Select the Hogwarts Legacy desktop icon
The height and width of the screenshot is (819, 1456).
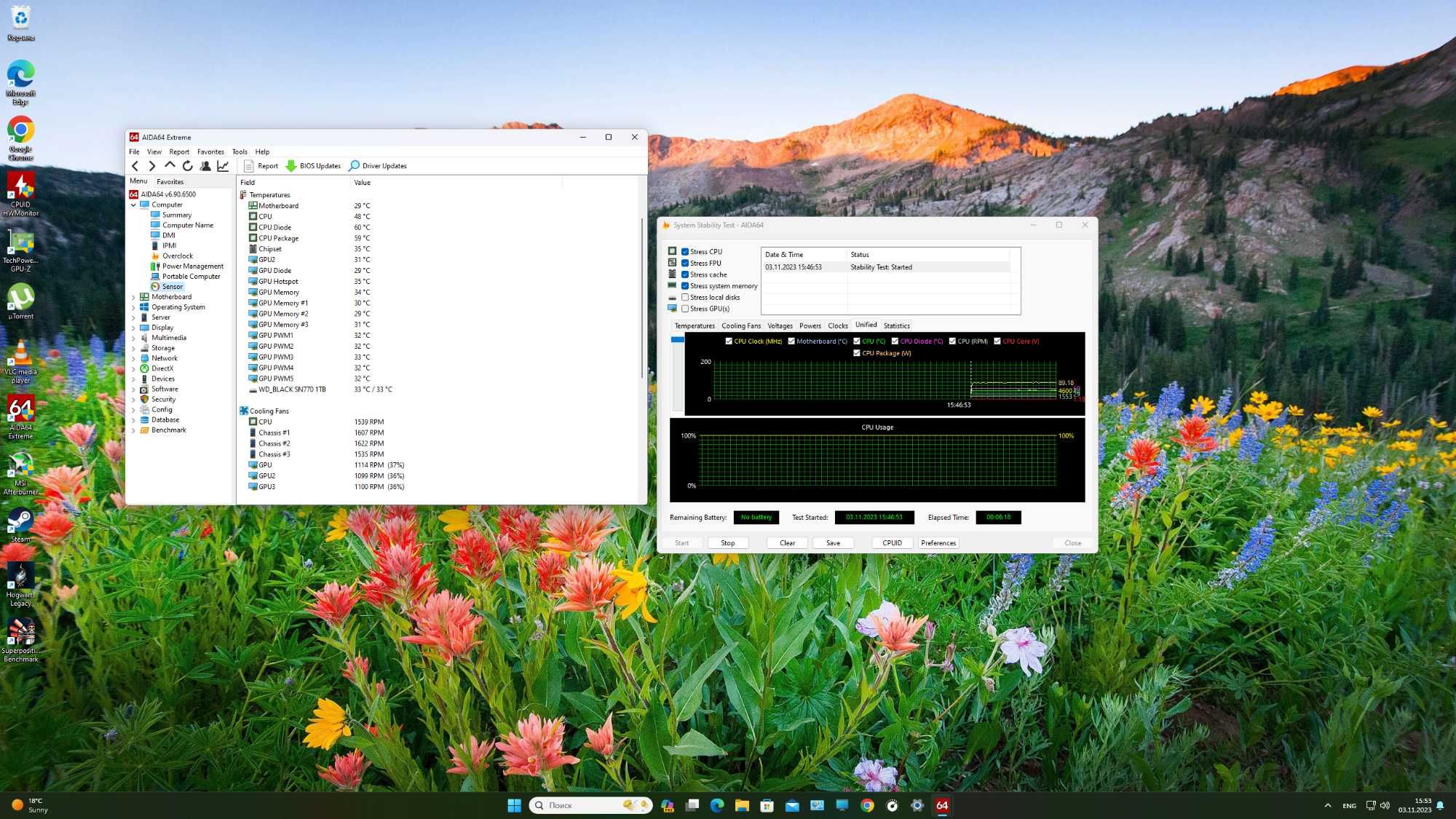pos(21,585)
